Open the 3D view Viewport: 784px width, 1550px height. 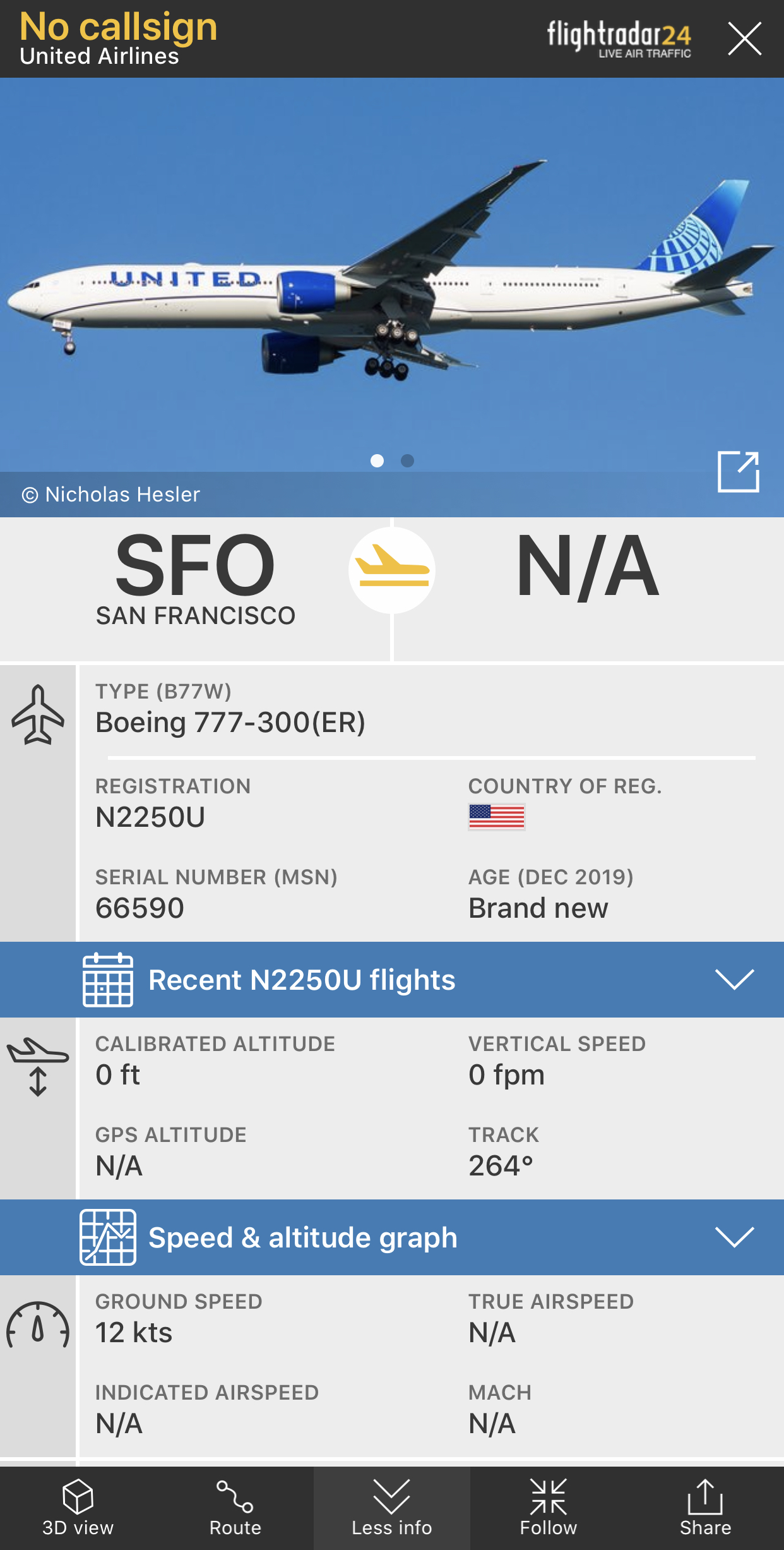78,1508
